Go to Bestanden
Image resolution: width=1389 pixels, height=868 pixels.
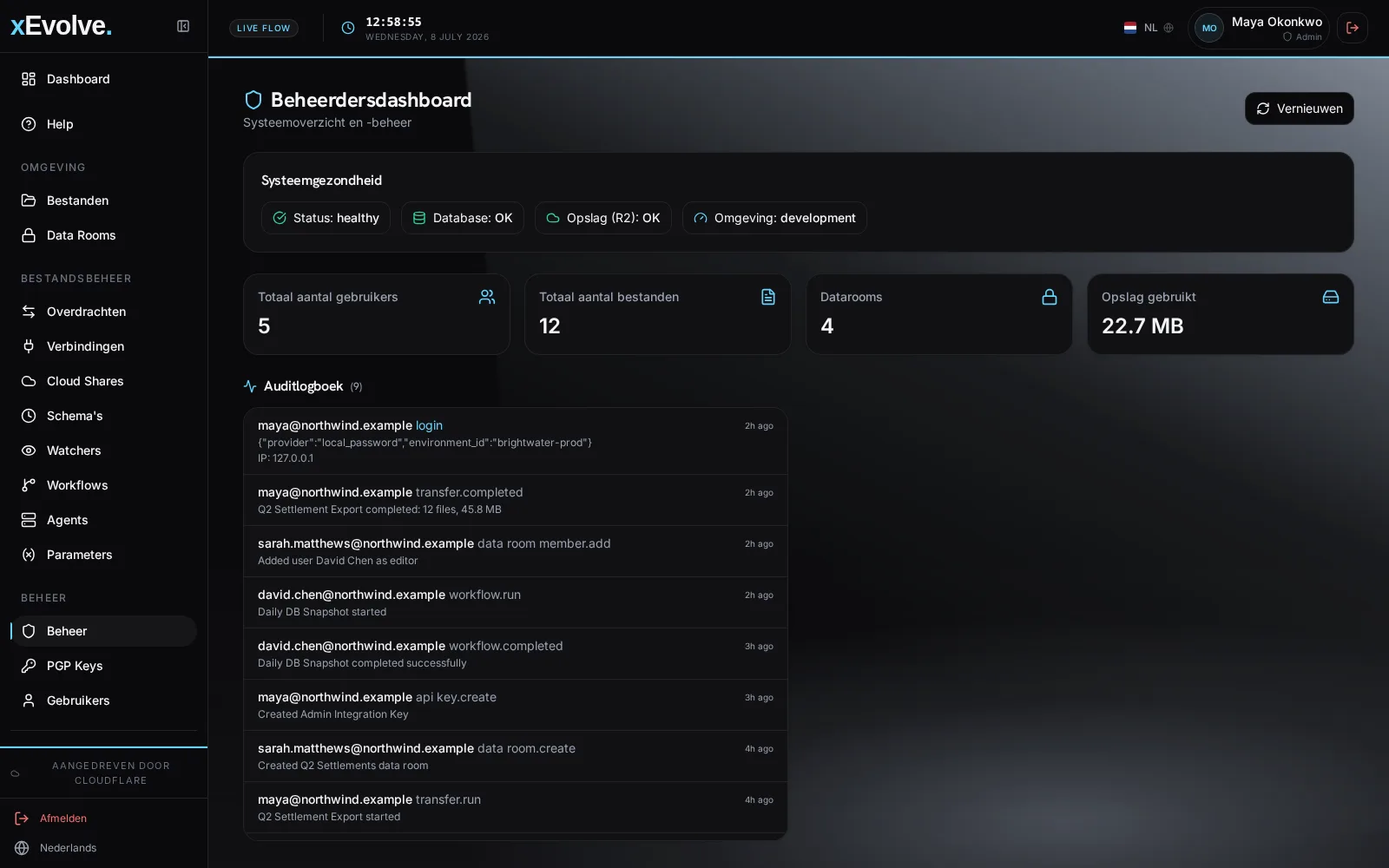click(104, 201)
